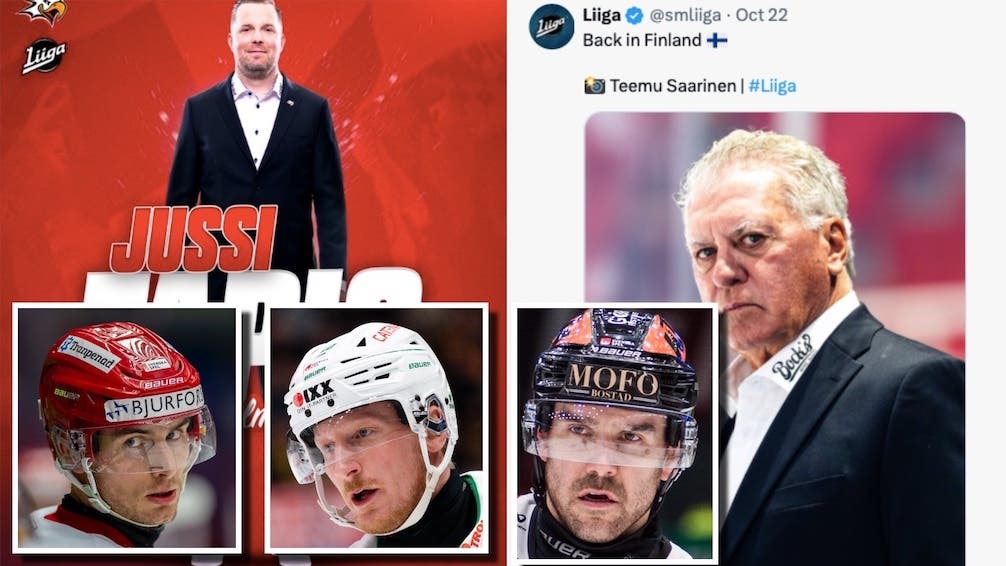Click the man in suit on the red poster
1006x566 pixels.
pos(257,148)
